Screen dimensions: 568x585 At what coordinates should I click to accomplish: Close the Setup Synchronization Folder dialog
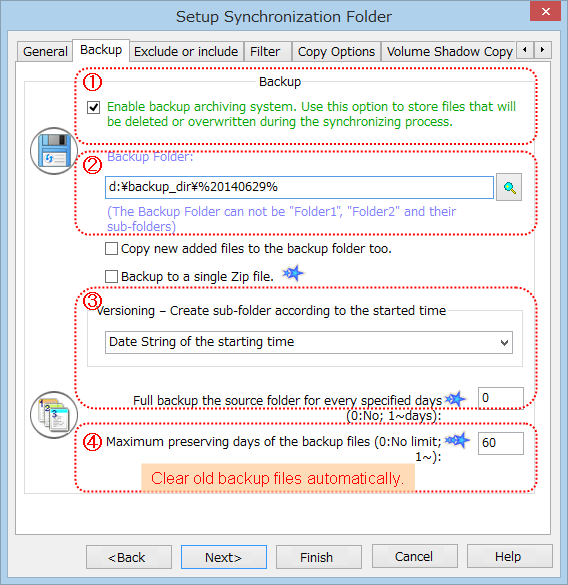[545, 12]
